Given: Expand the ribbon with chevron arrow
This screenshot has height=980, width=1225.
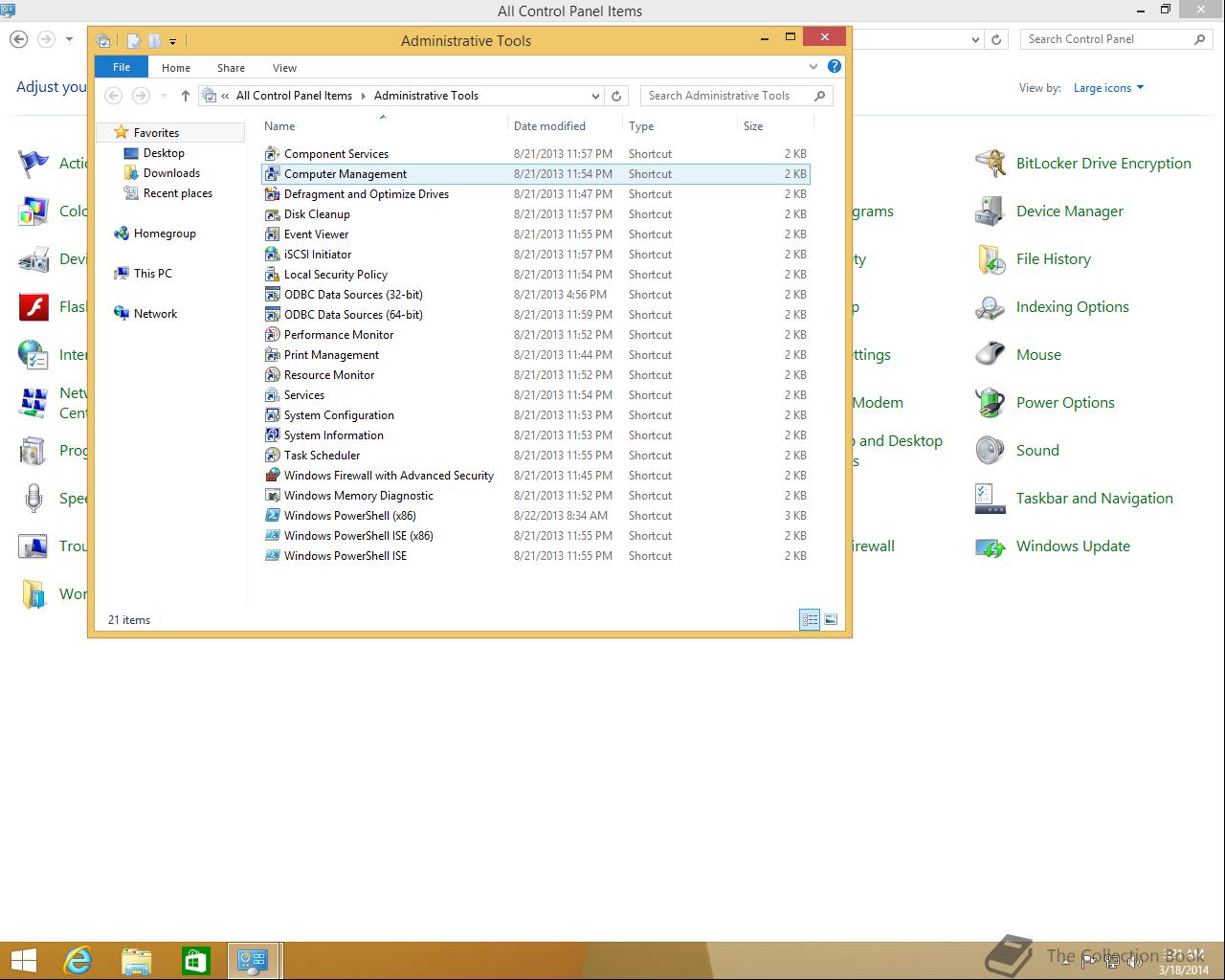Looking at the screenshot, I should coord(813,66).
